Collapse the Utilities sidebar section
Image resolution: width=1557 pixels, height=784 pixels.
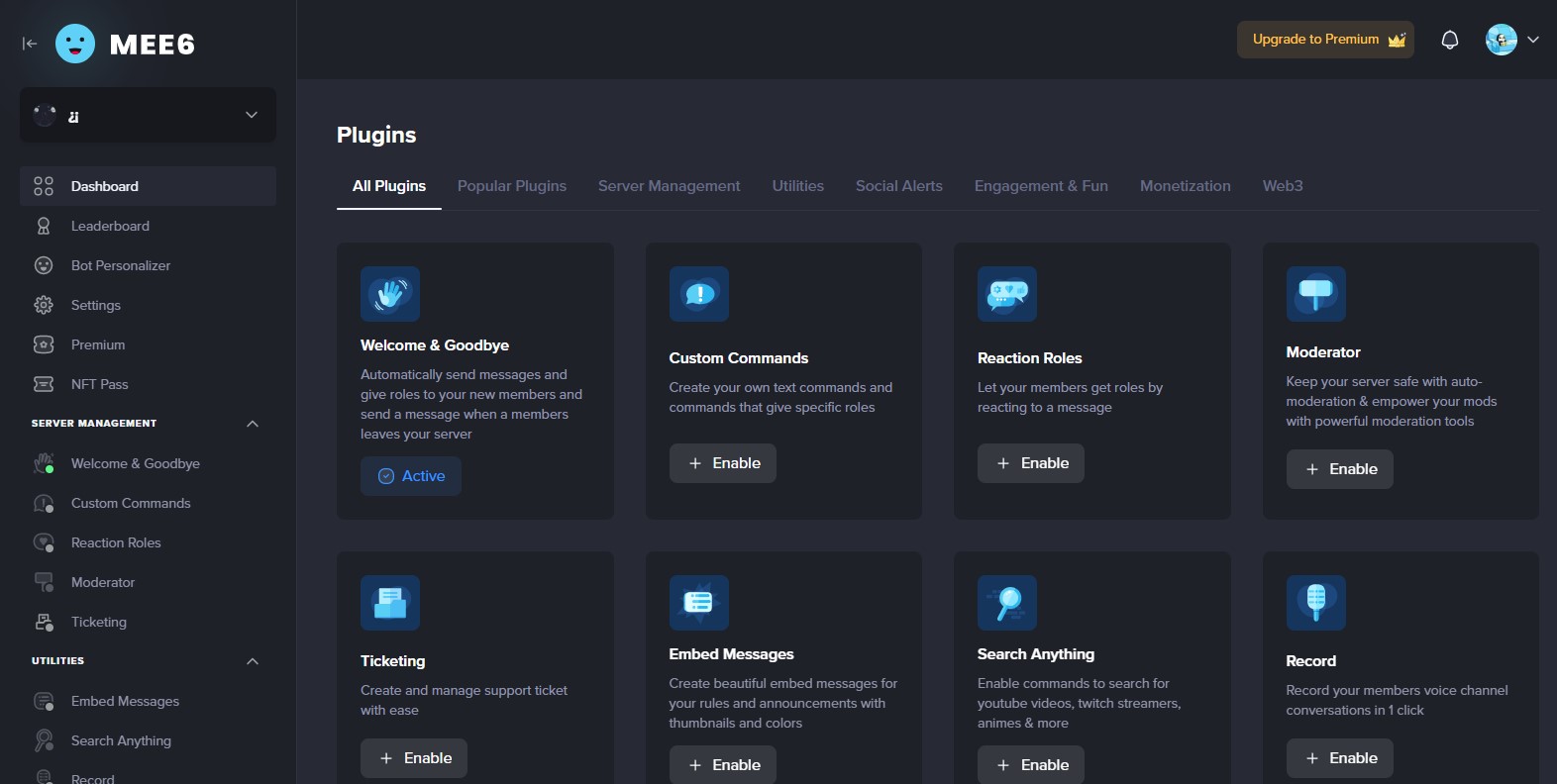pos(253,661)
